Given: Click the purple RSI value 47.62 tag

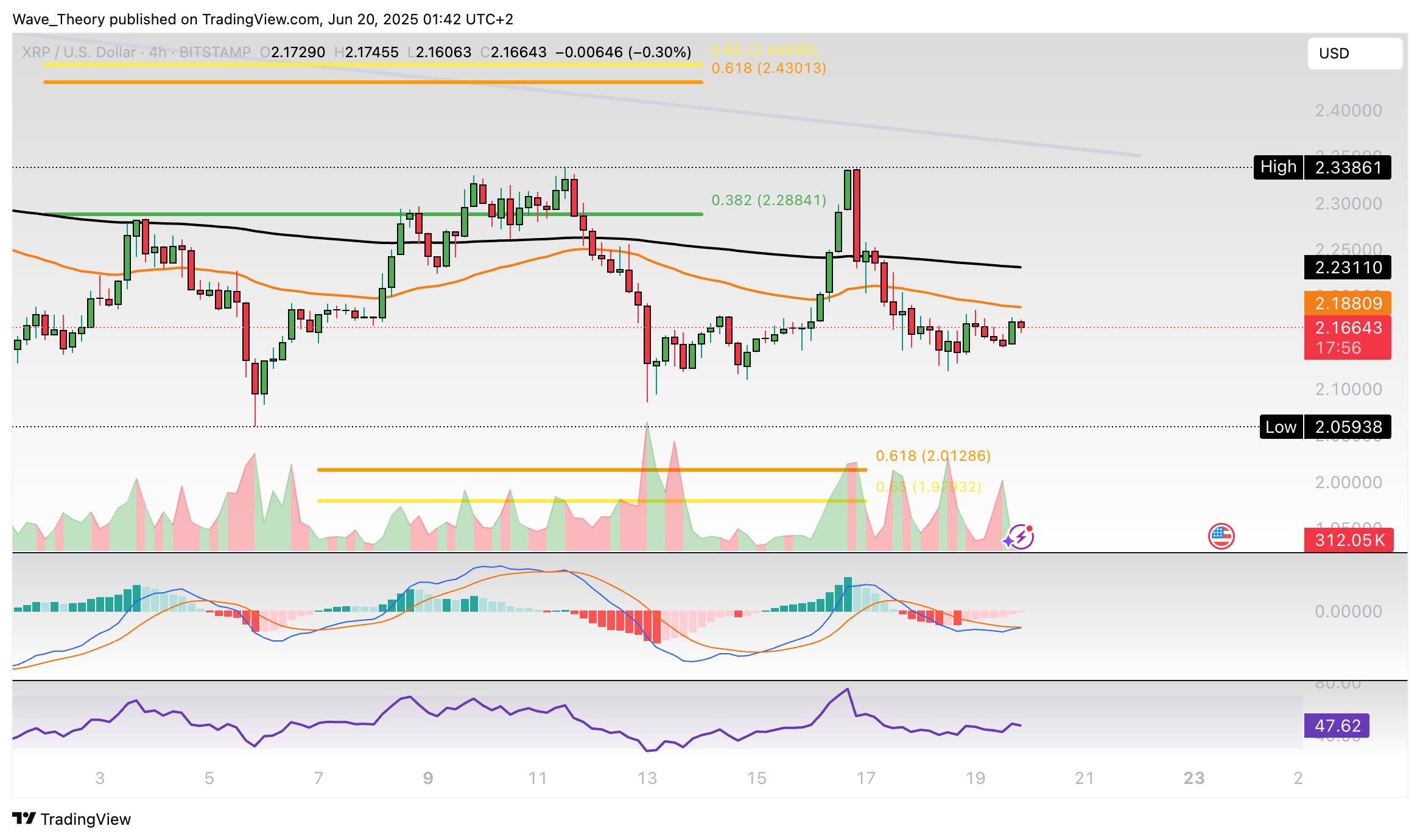Looking at the screenshot, I should tap(1337, 726).
